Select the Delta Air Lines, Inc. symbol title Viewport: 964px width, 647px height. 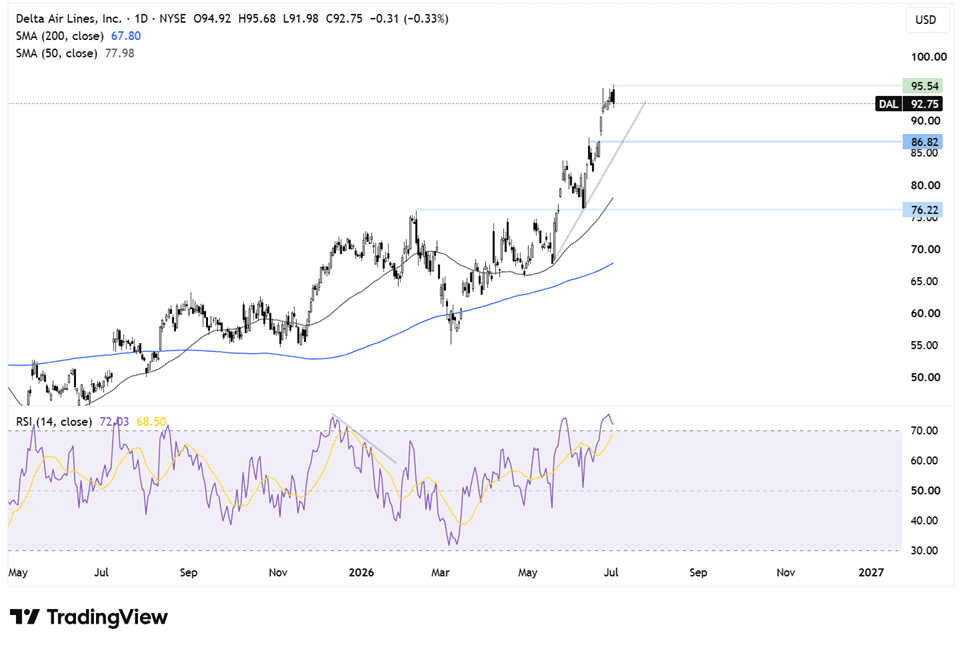click(68, 18)
